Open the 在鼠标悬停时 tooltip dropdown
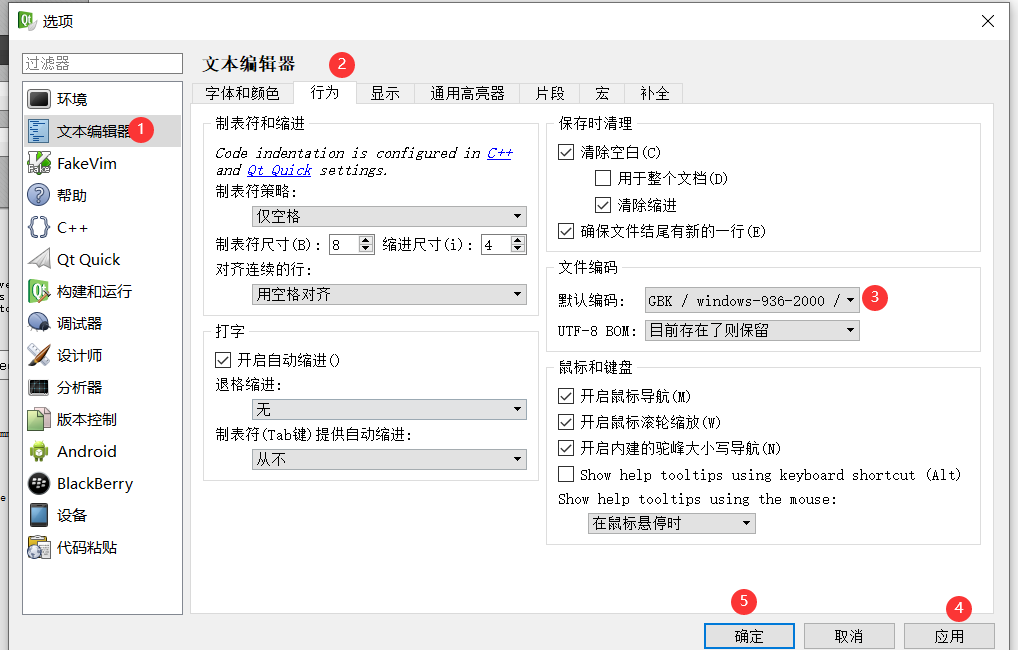 point(672,523)
